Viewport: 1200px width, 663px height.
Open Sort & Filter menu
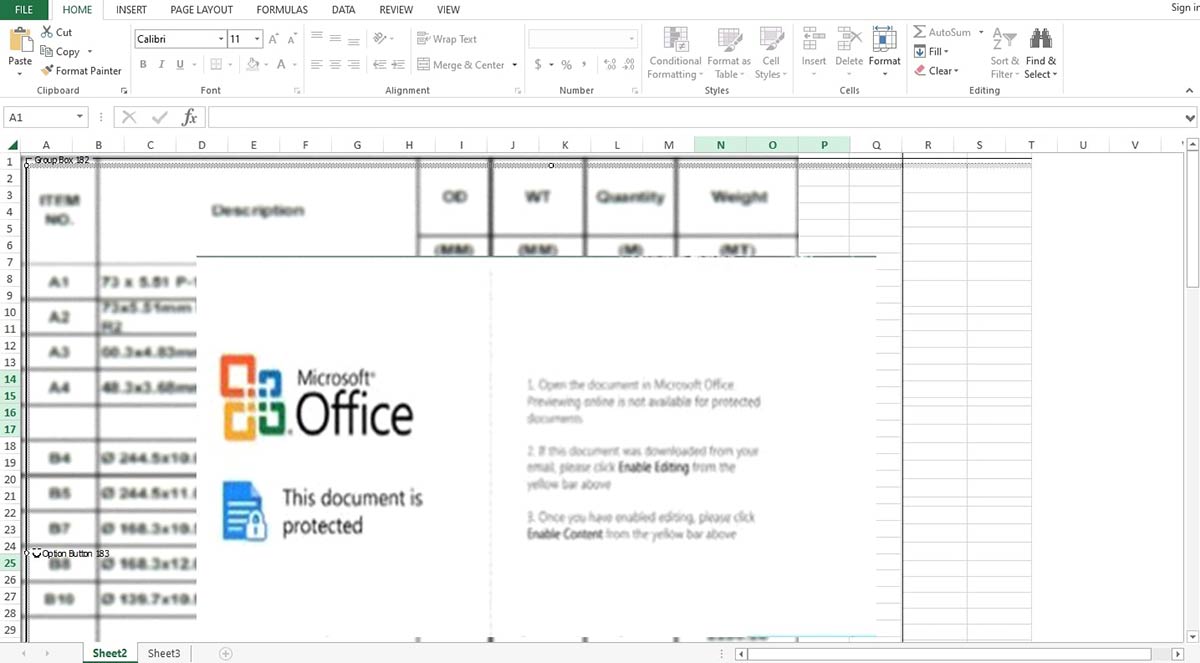[x=1004, y=53]
